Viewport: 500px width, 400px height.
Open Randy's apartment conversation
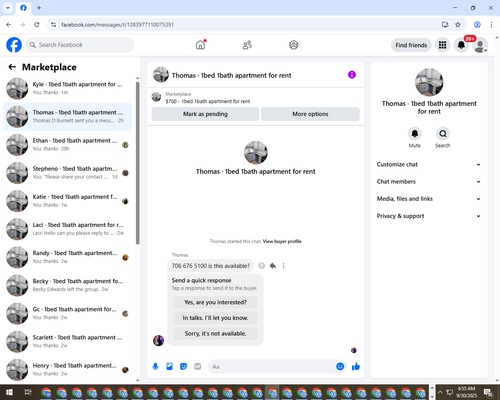(67, 257)
